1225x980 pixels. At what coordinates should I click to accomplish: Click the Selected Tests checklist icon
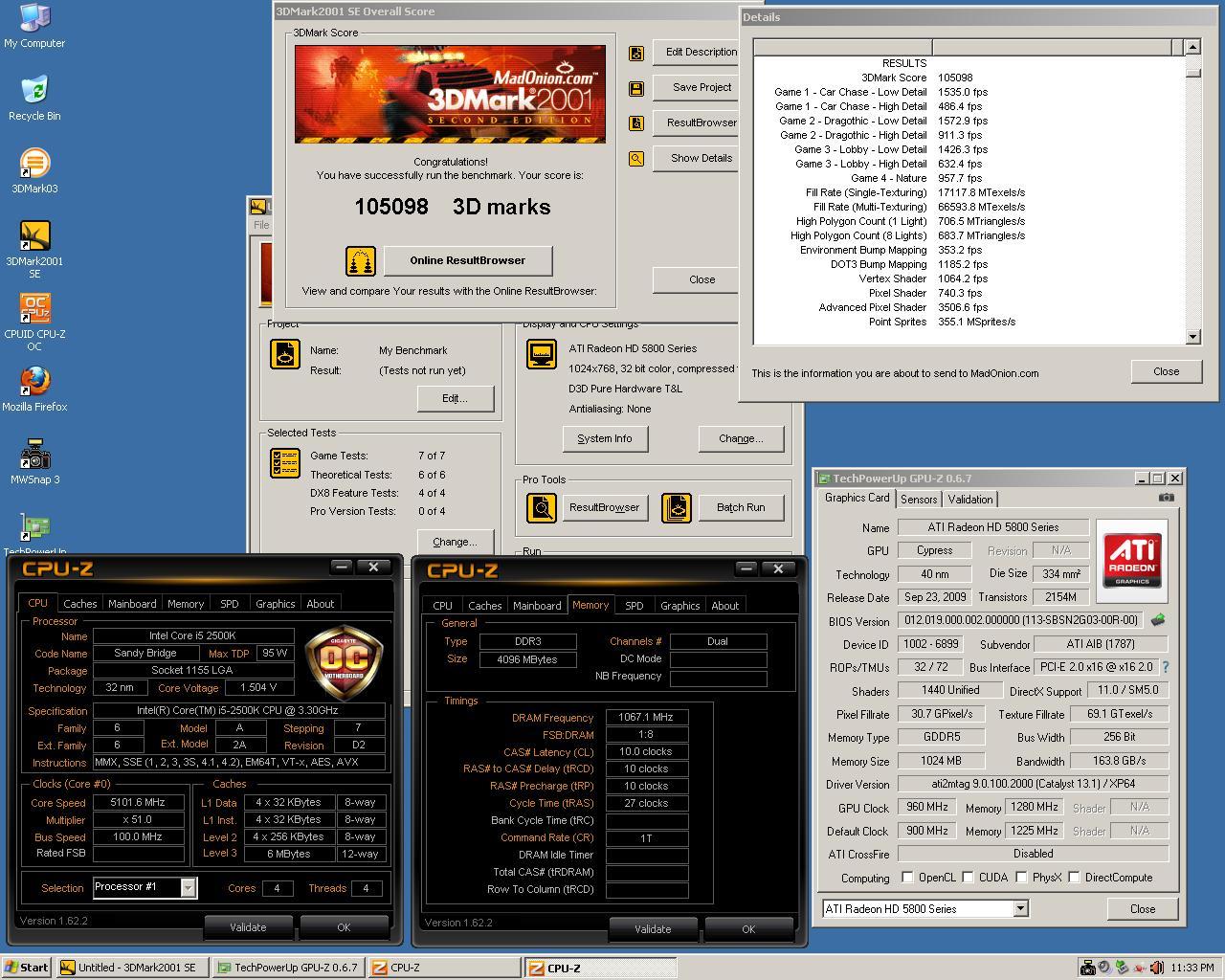pos(285,463)
